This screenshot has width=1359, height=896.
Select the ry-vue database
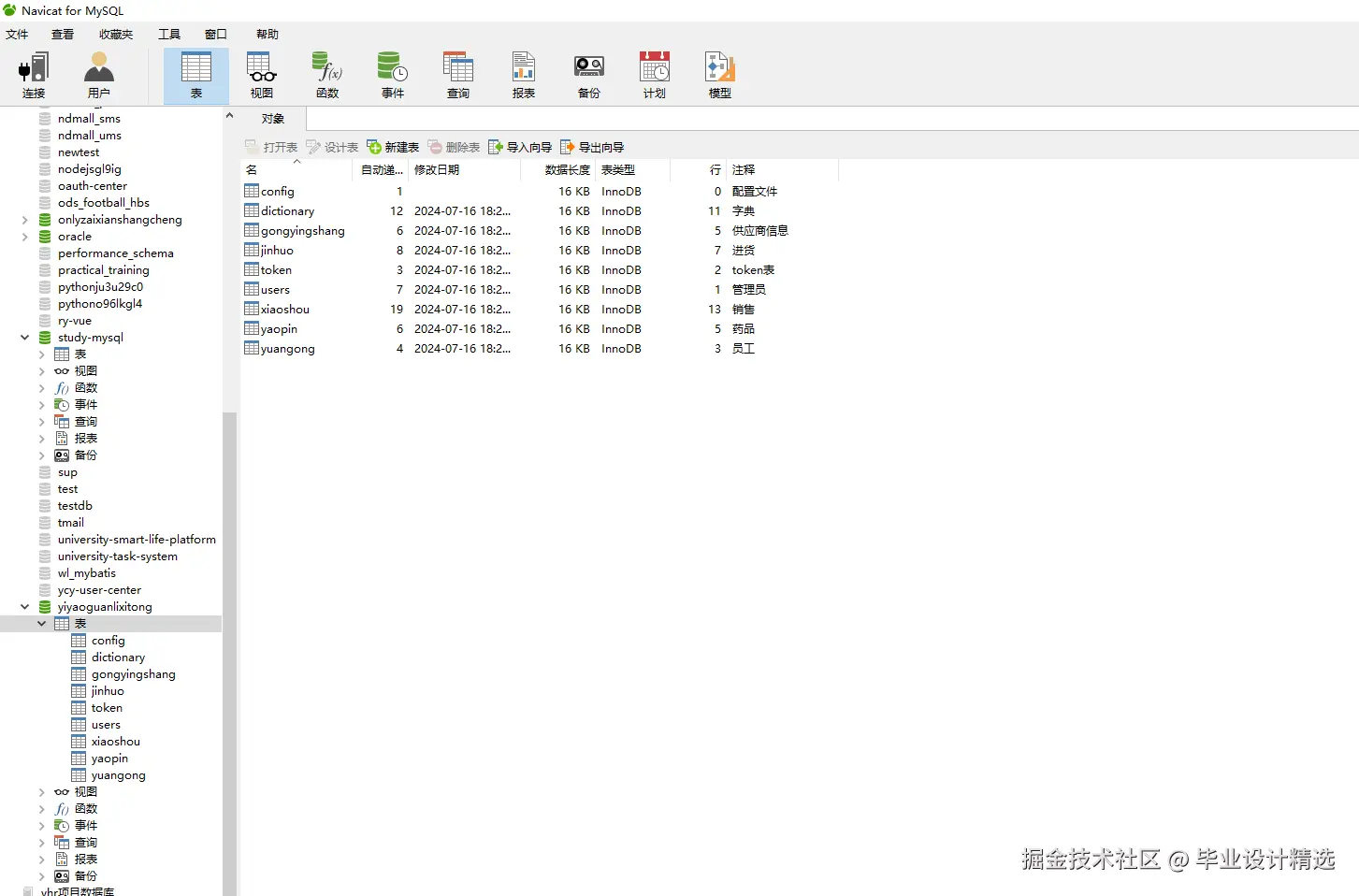tap(74, 321)
